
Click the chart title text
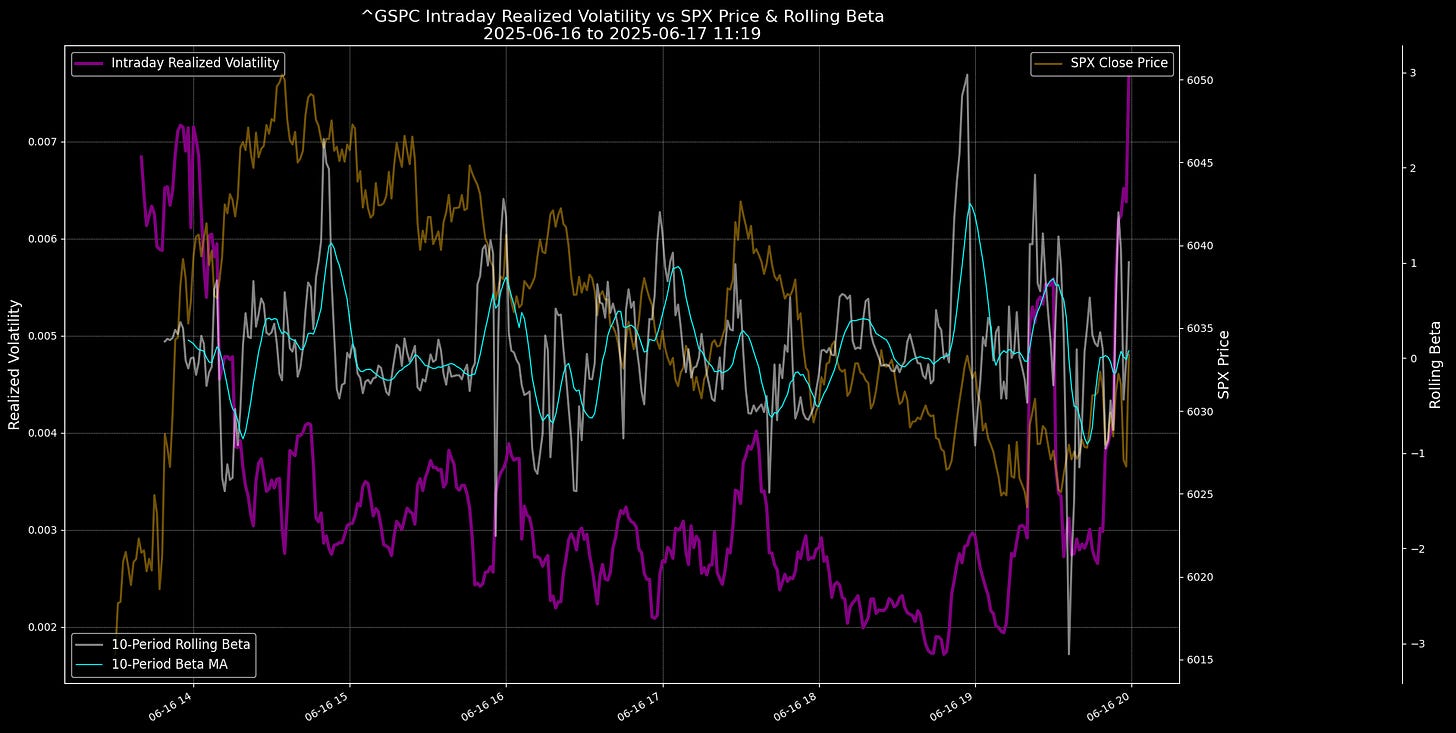[x=622, y=15]
